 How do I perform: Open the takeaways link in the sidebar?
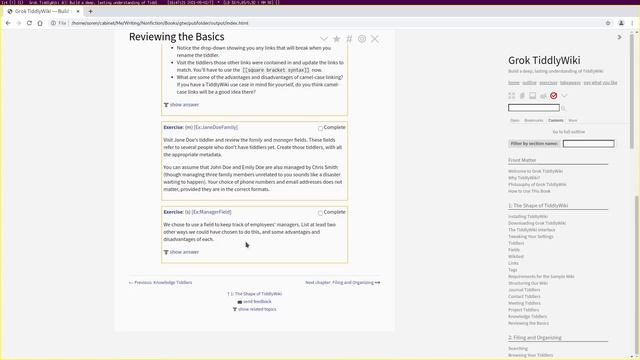pos(570,82)
